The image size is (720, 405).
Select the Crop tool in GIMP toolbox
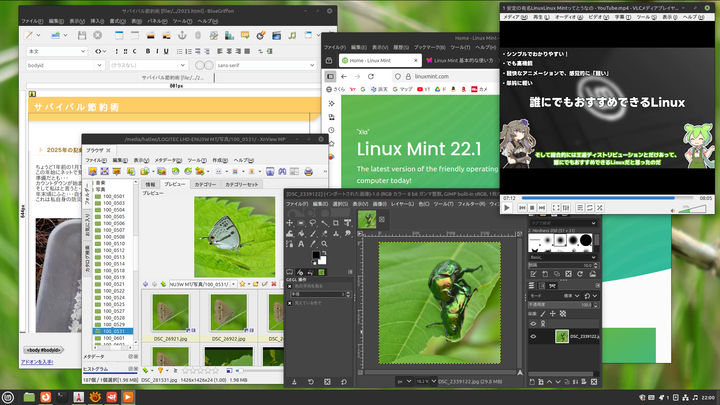[x=336, y=223]
